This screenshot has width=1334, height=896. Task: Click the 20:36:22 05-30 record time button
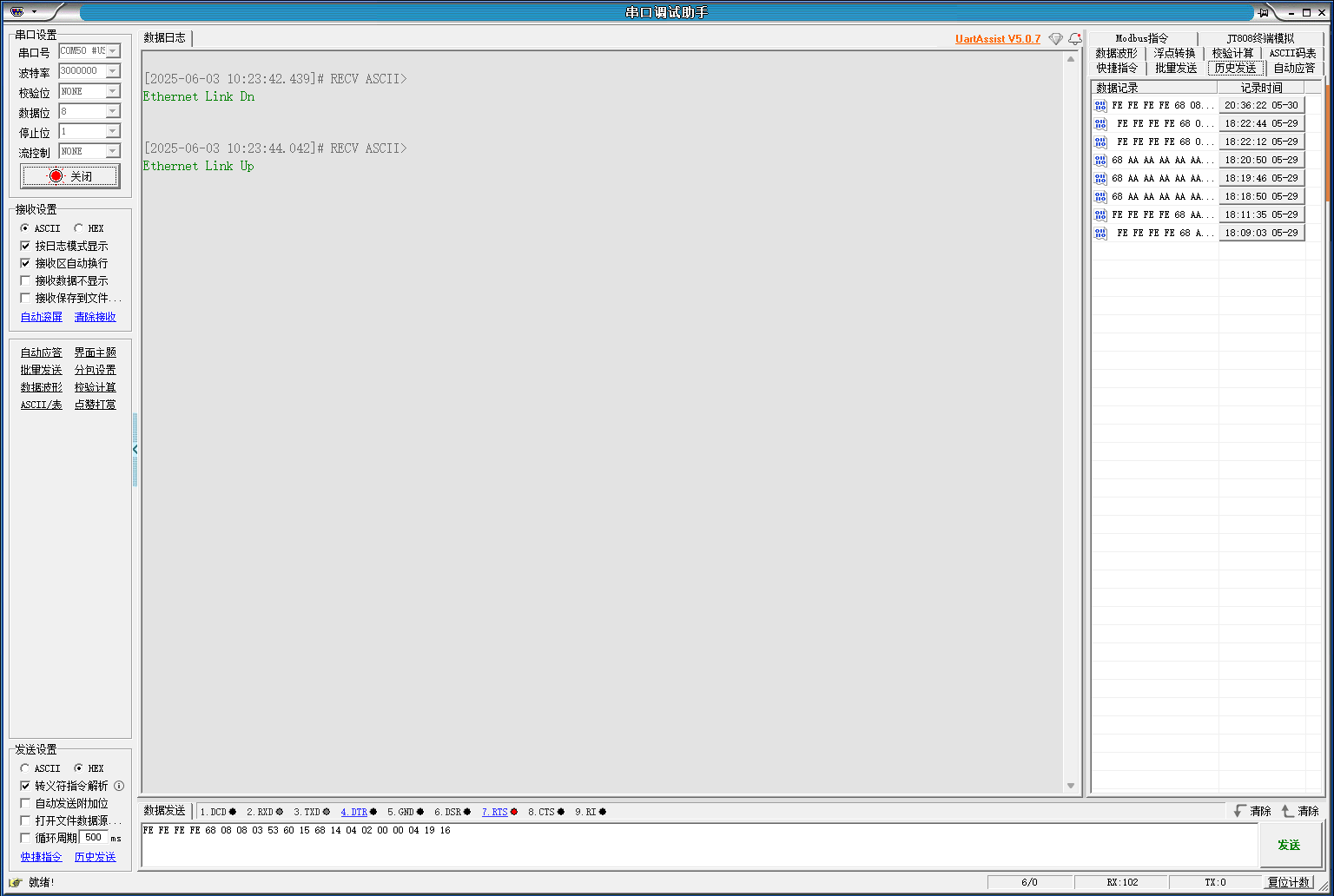1262,106
